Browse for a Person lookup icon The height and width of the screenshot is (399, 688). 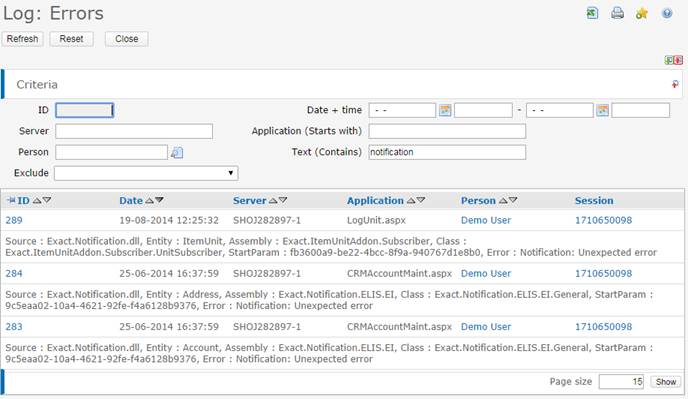(x=177, y=152)
